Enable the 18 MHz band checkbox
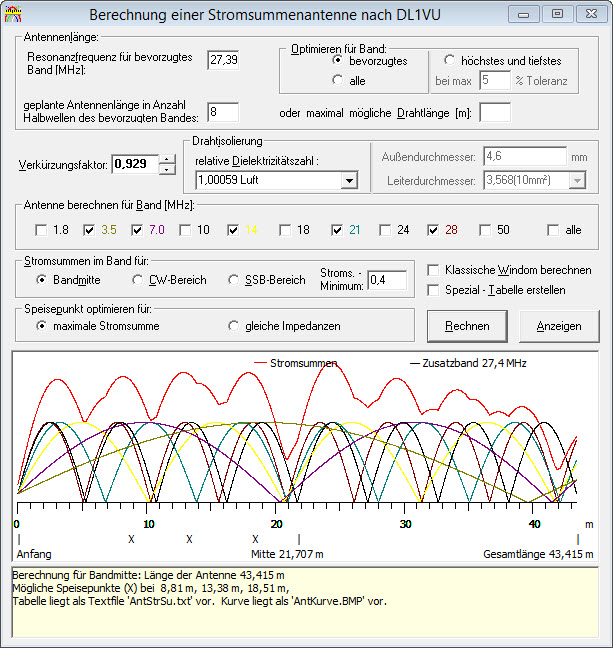The width and height of the screenshot is (613, 648). (x=285, y=230)
